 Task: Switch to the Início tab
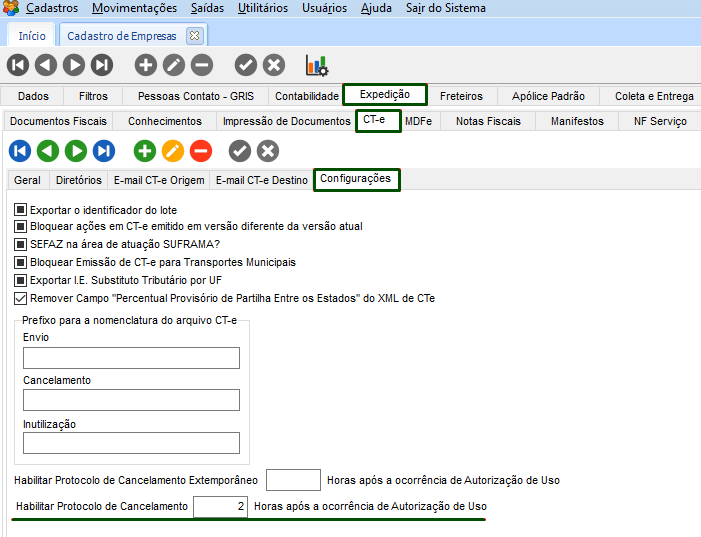click(32, 36)
